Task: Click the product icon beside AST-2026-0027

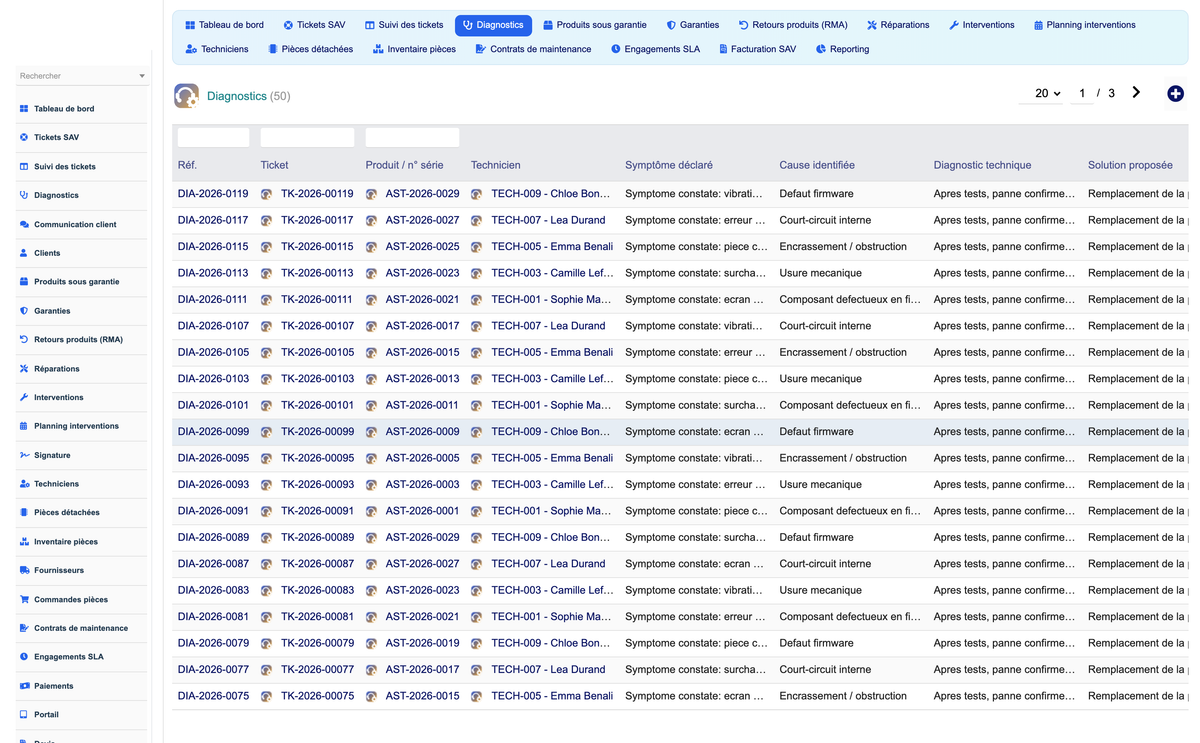Action: point(371,221)
